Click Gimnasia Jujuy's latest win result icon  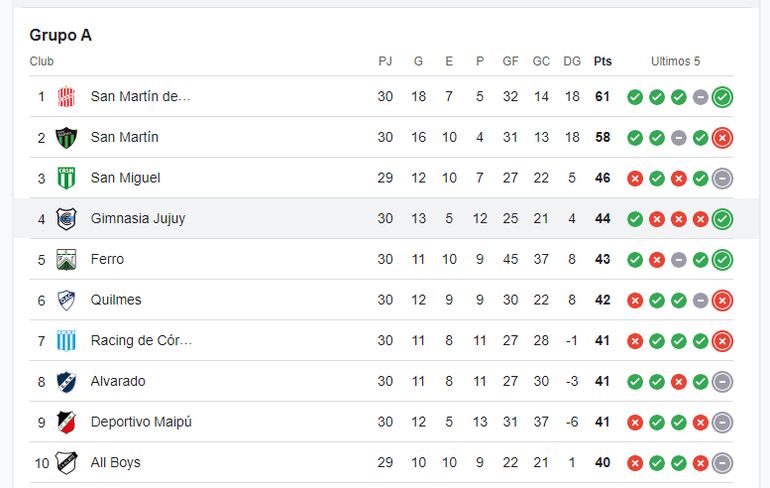[722, 219]
